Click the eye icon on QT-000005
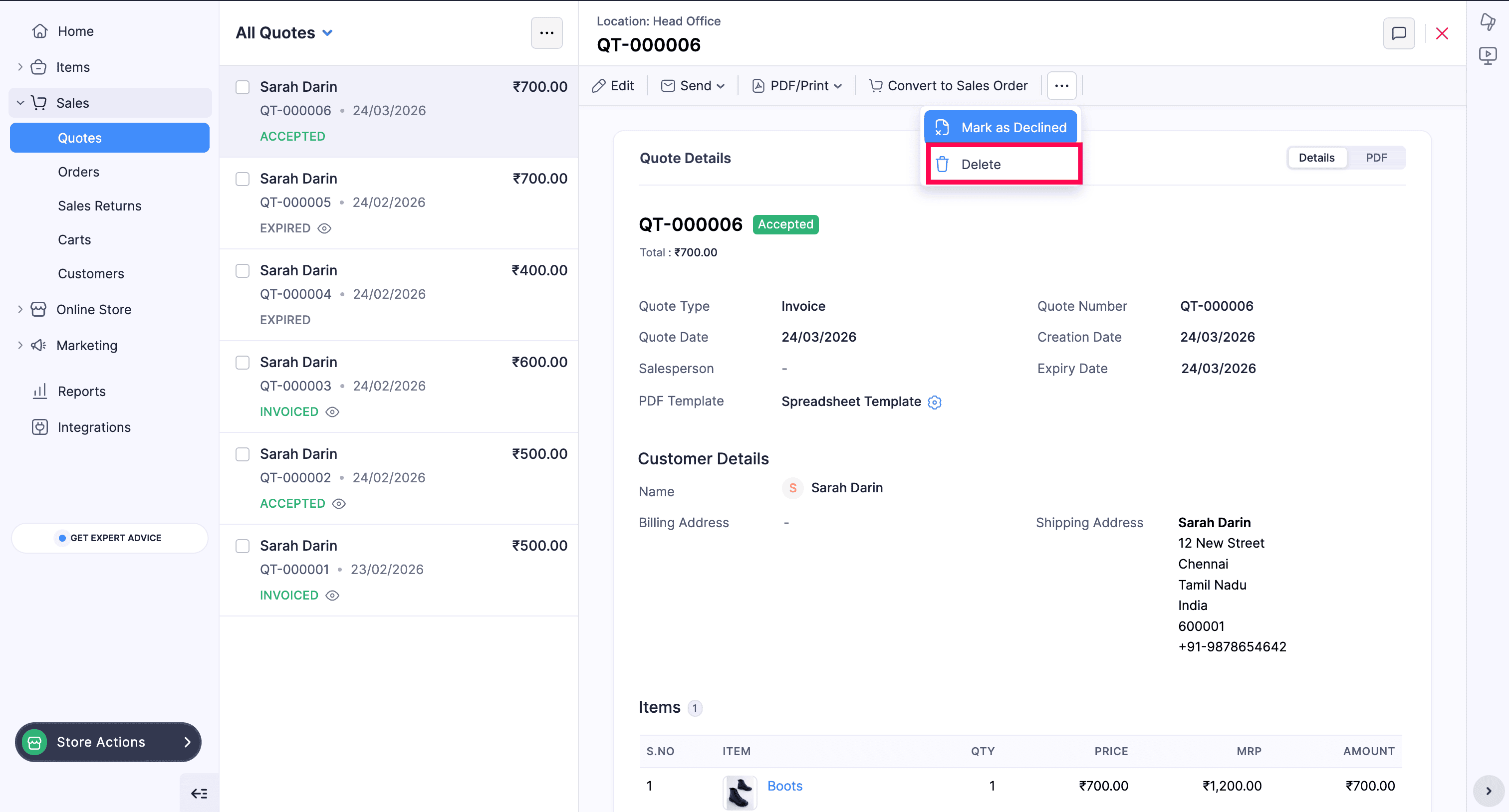The image size is (1509, 812). [x=324, y=228]
